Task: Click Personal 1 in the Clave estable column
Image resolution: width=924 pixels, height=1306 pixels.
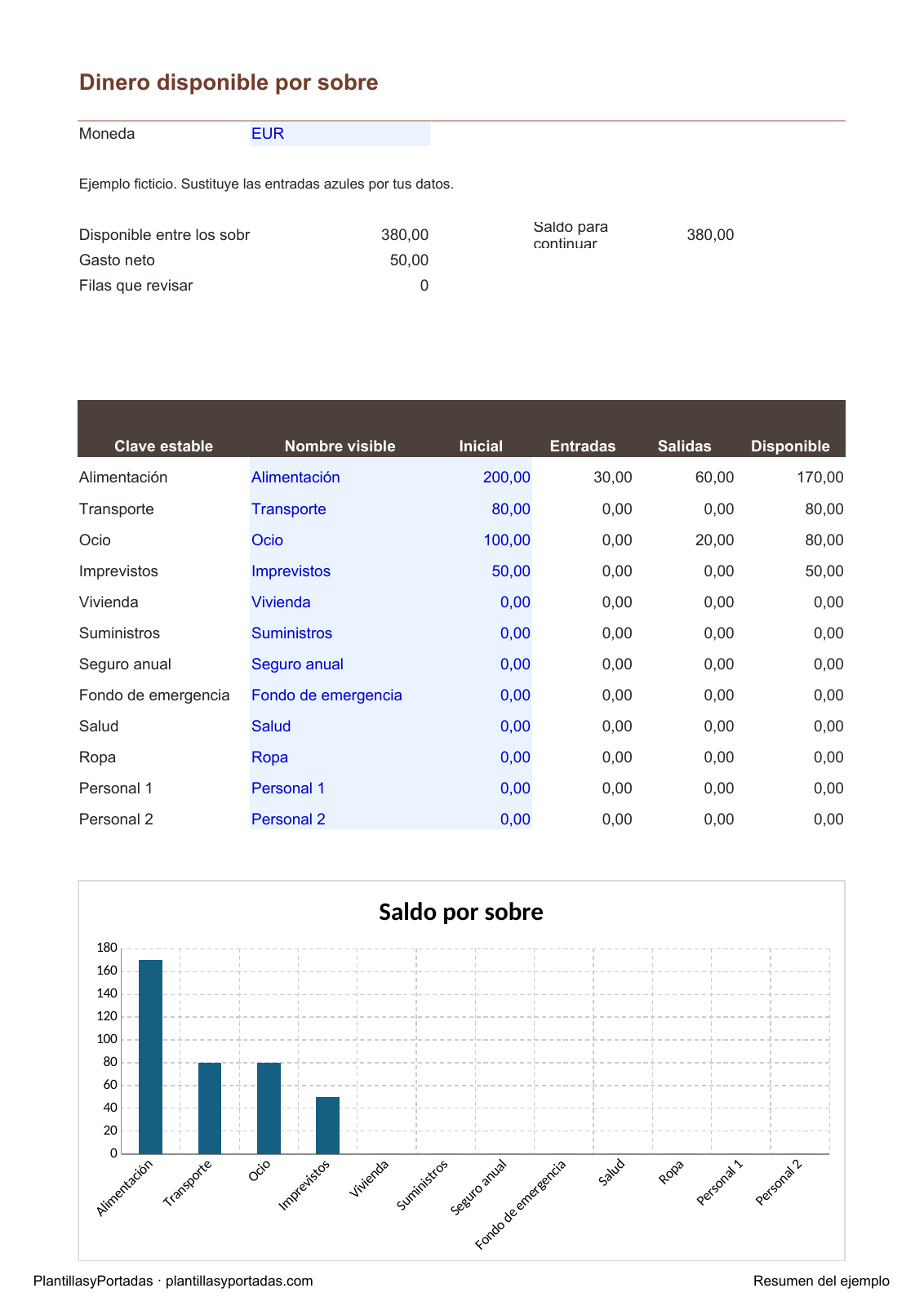Action: (x=116, y=788)
